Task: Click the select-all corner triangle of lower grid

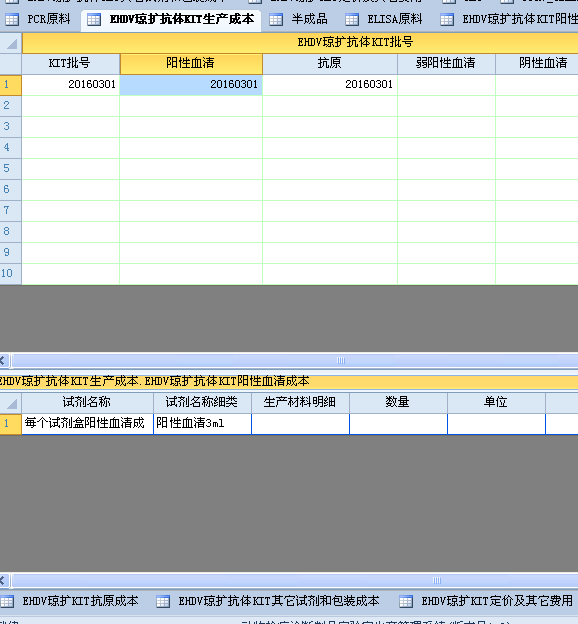Action: [12, 404]
